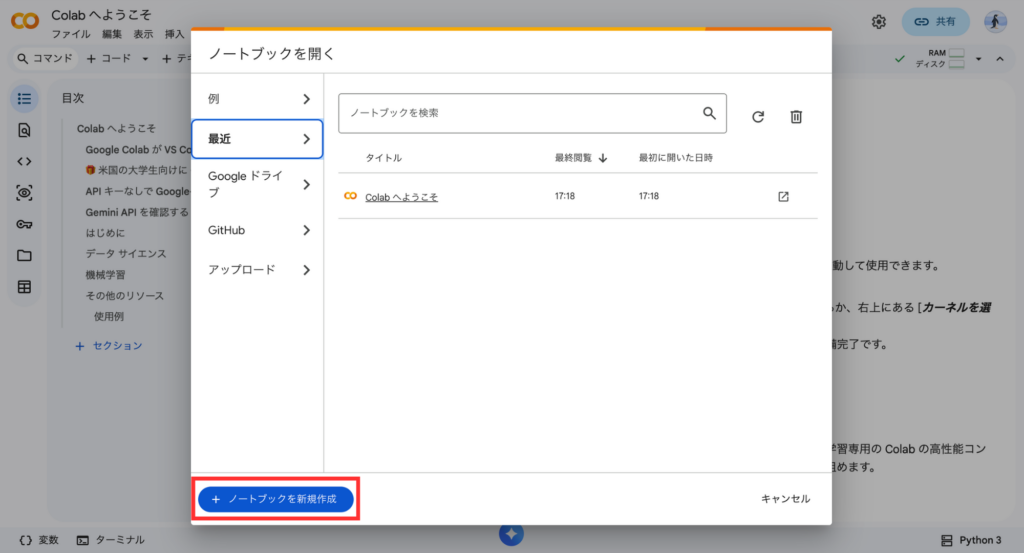The image size is (1024, 553).
Task: Click the ノートブックを検索 search field
Action: pos(532,114)
